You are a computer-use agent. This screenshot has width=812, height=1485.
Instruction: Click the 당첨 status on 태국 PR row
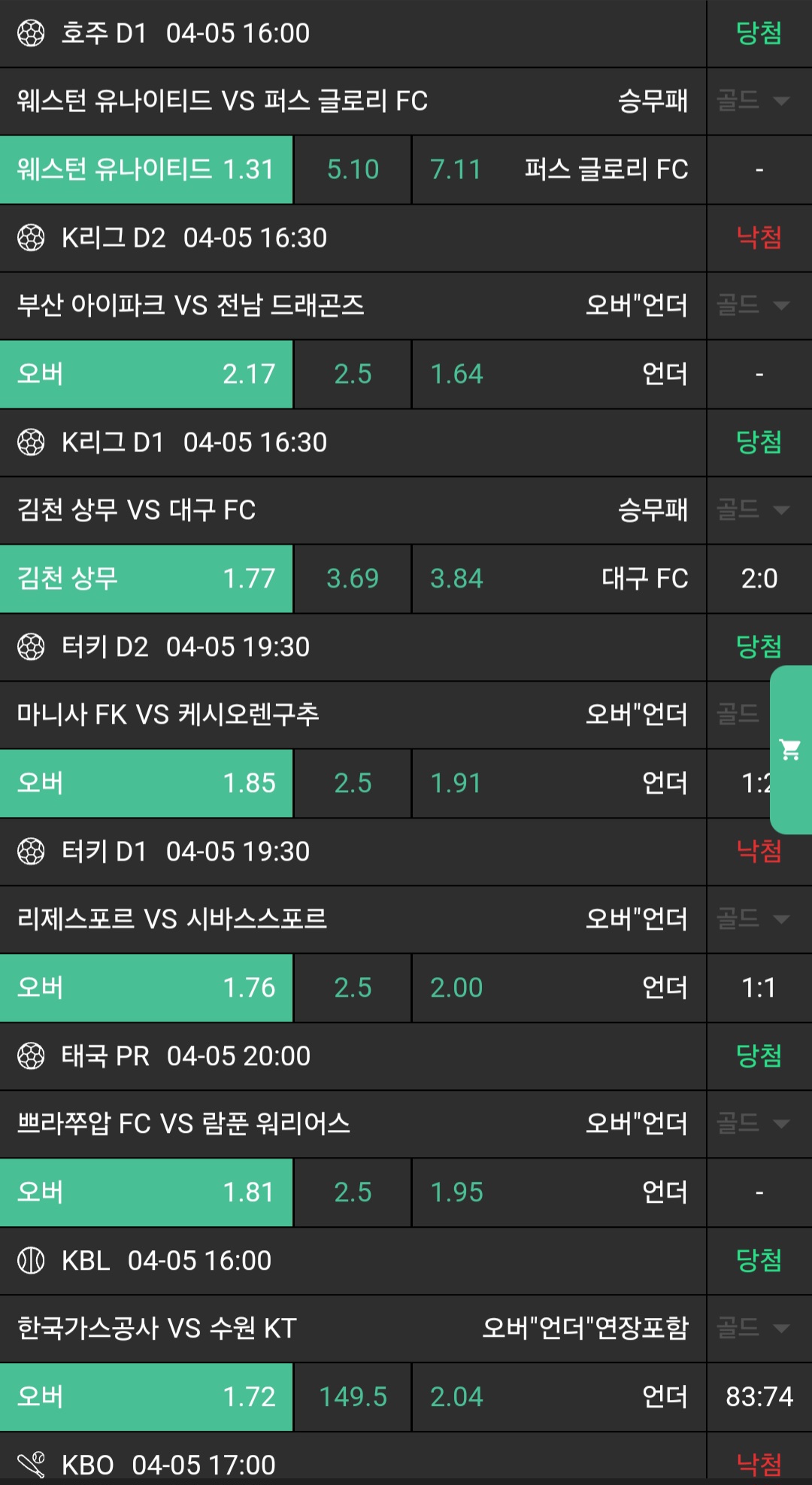click(x=759, y=1056)
